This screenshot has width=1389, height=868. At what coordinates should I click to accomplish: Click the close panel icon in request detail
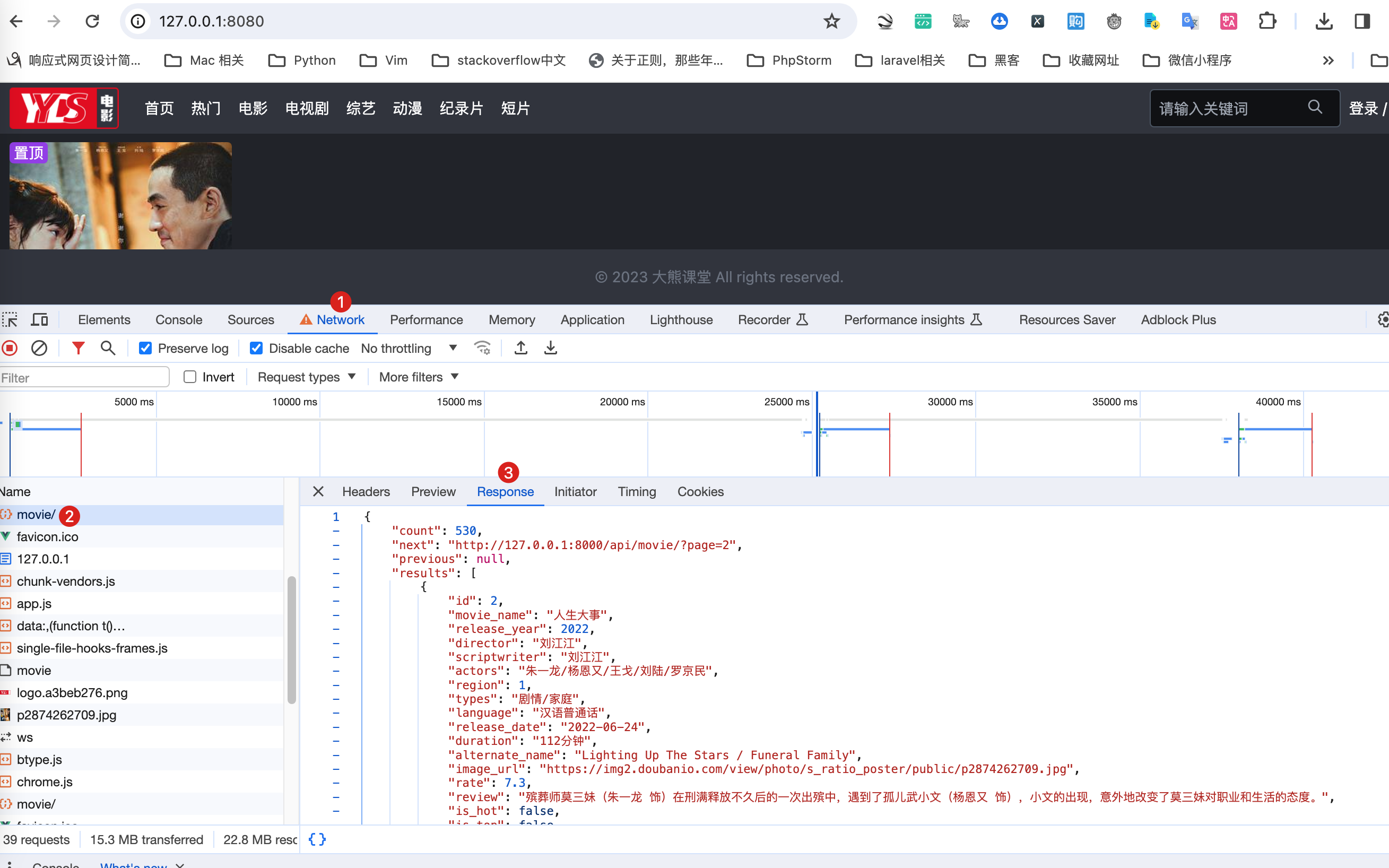click(x=318, y=491)
